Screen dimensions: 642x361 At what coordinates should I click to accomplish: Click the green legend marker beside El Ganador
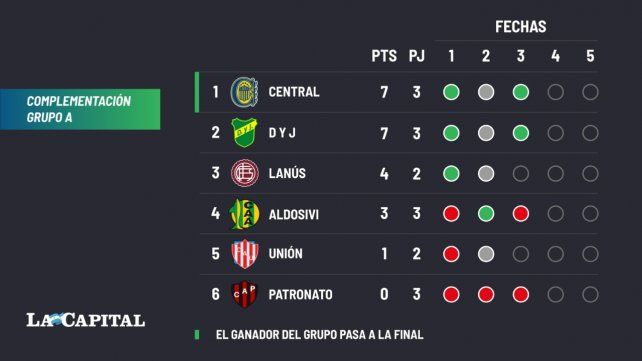[197, 335]
